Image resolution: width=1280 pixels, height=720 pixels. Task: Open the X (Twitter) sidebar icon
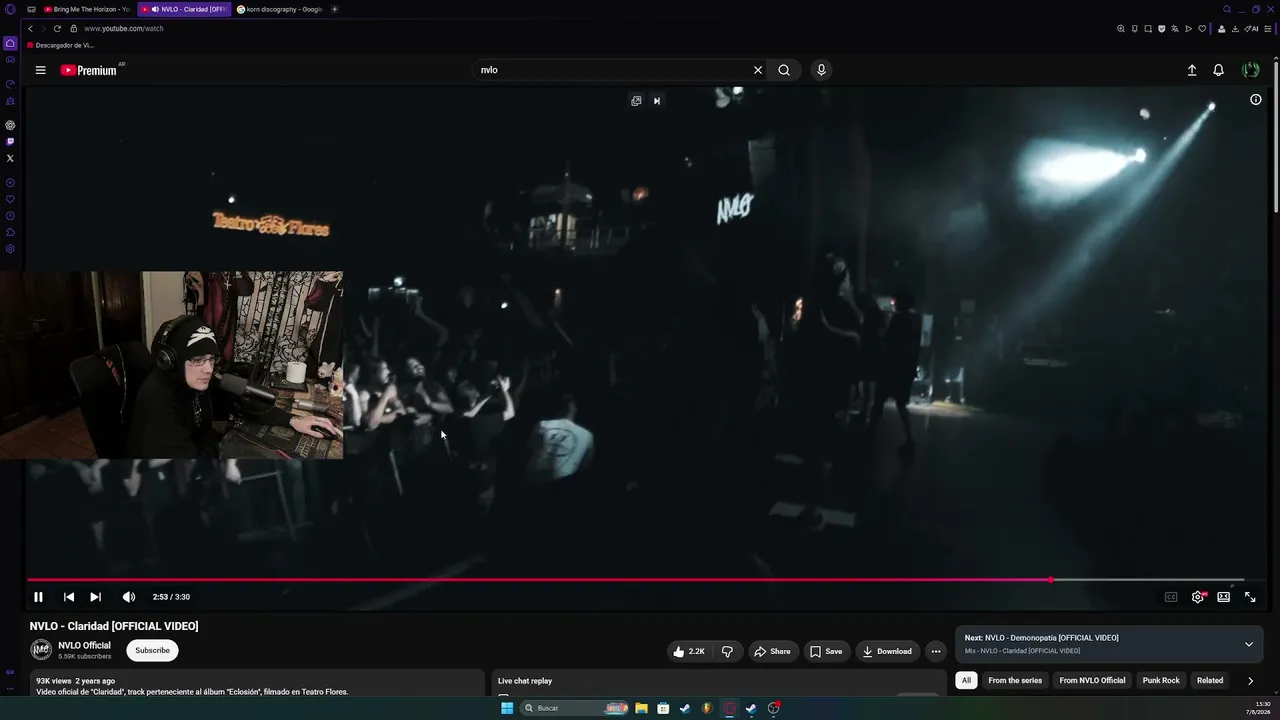point(10,158)
